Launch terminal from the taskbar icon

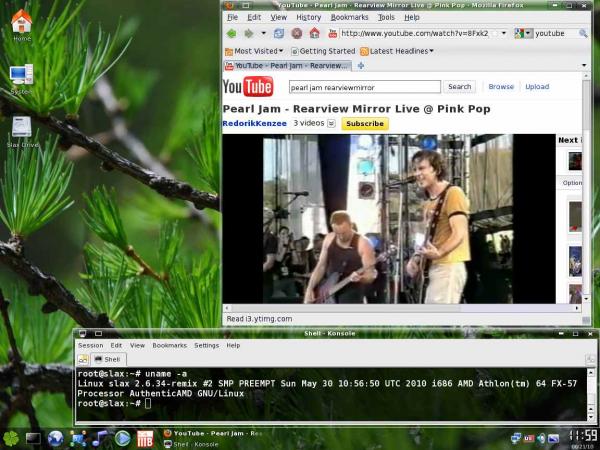click(33, 439)
